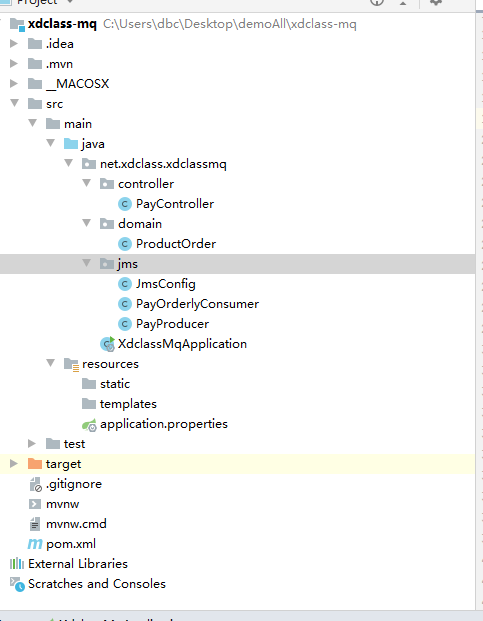Screen dimensions: 483x621
Task: Click the .gitignore file icon
Action: pos(35,484)
